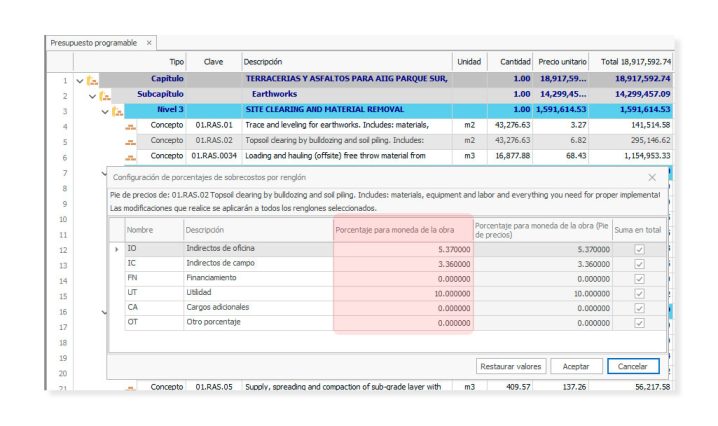This screenshot has width=718, height=426.
Task: Toggle Suma en total checkbox for FN
Action: tap(639, 279)
